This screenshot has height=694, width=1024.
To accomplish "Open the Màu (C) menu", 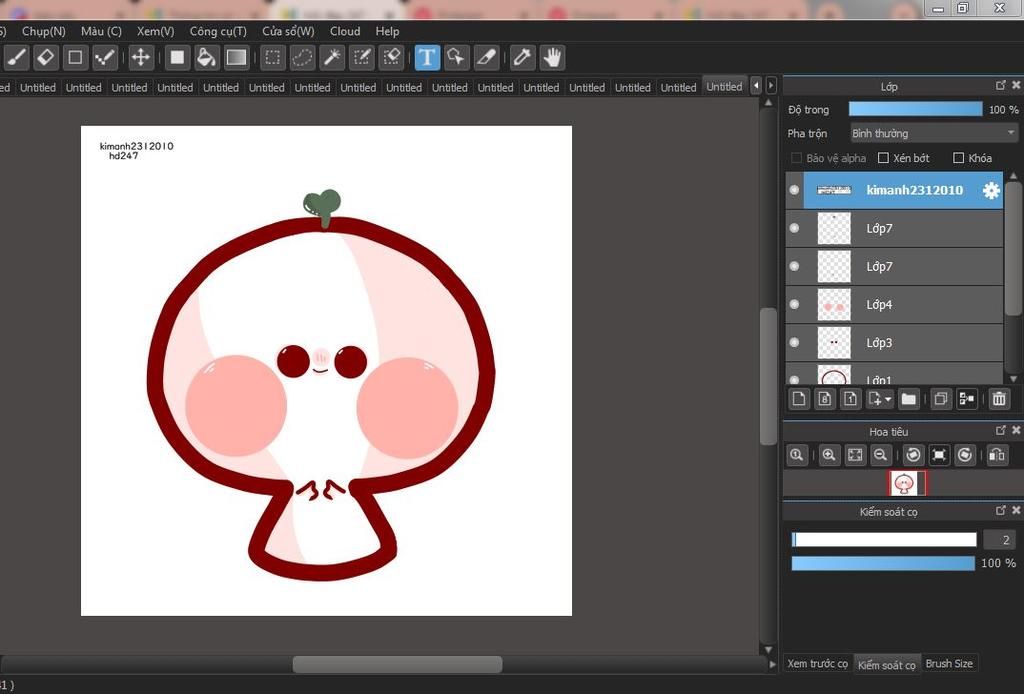I will [101, 31].
